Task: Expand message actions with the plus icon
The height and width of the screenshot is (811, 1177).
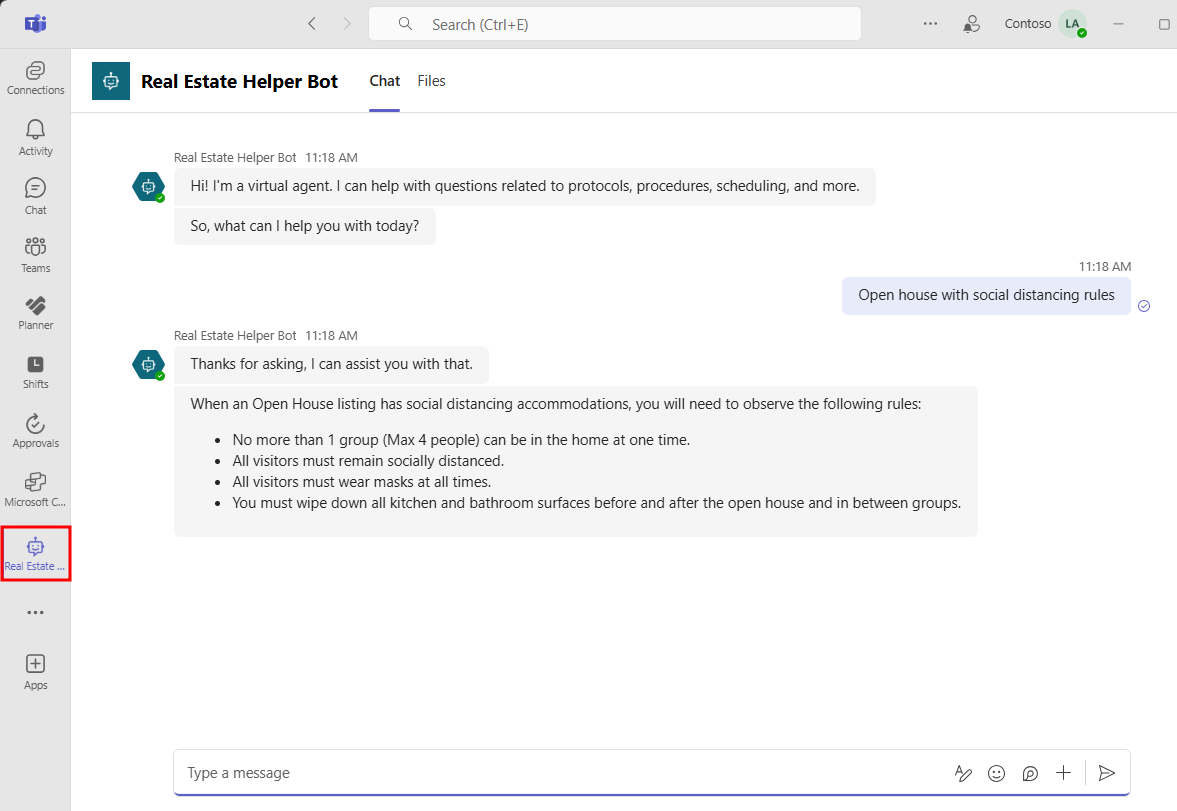Action: pos(1063,773)
